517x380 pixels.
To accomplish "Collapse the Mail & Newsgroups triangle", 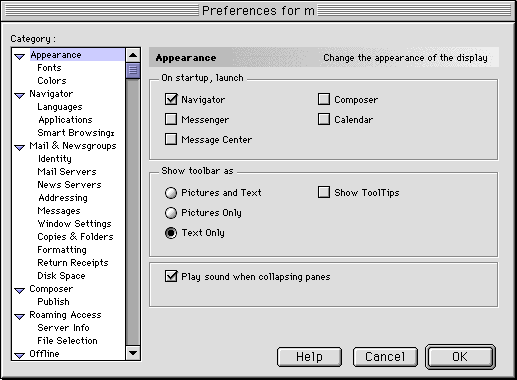I will (x=20, y=148).
